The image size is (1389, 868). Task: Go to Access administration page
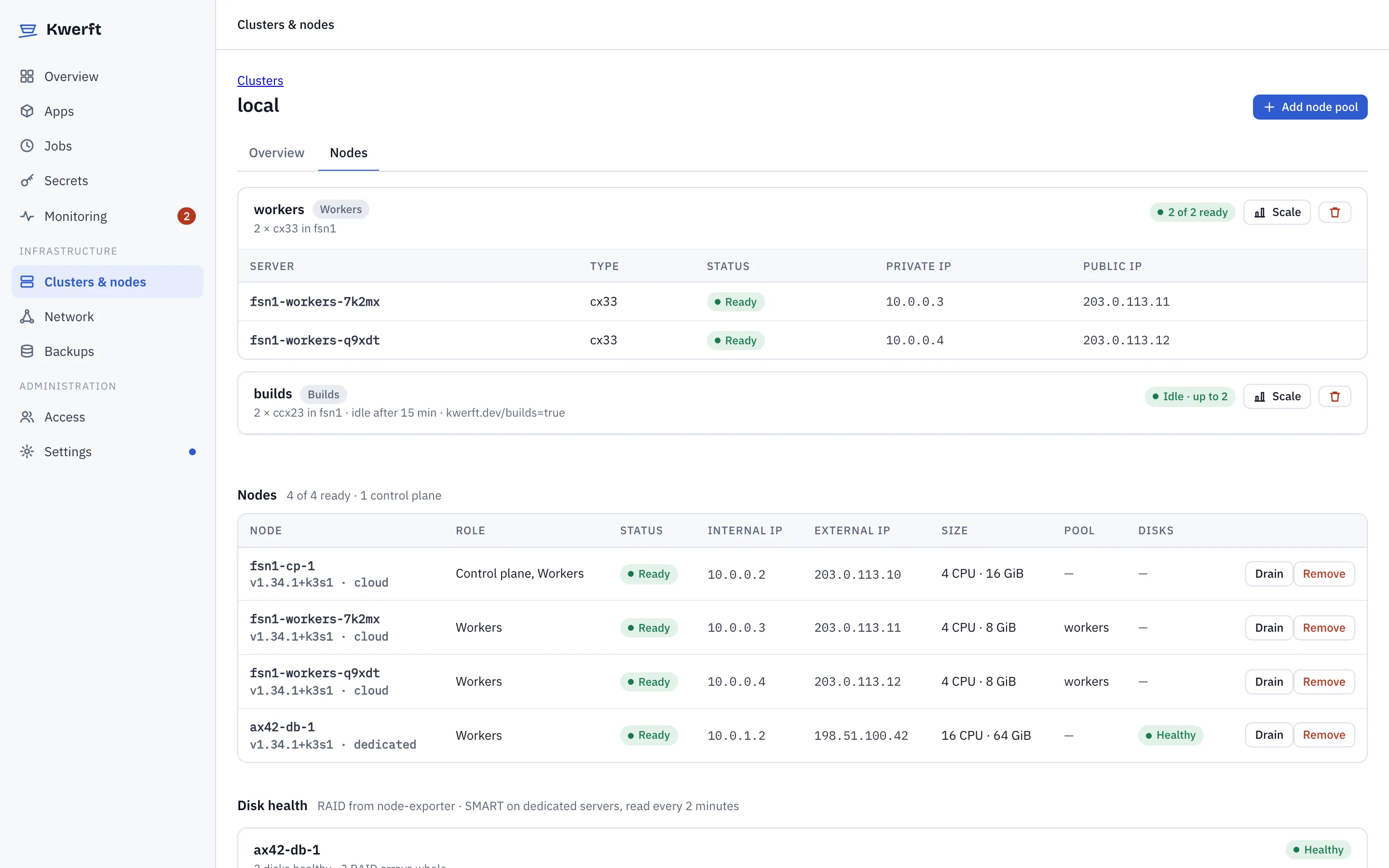click(108, 417)
